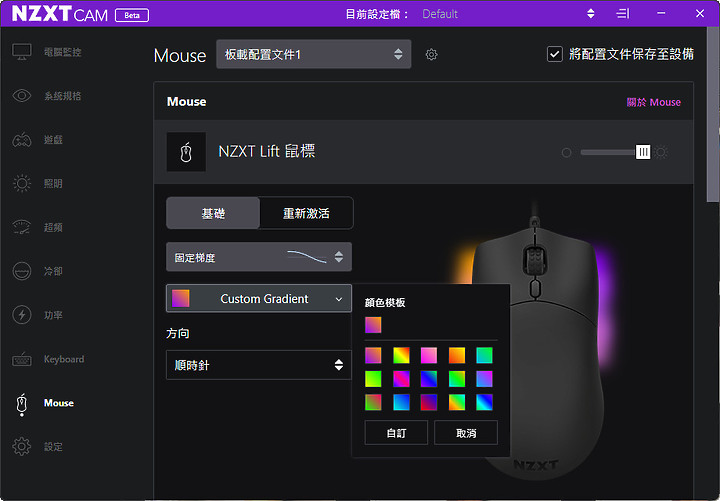Pick the purple-to-orange gradient swatch in the first row
The width and height of the screenshot is (720, 501).
(373, 355)
